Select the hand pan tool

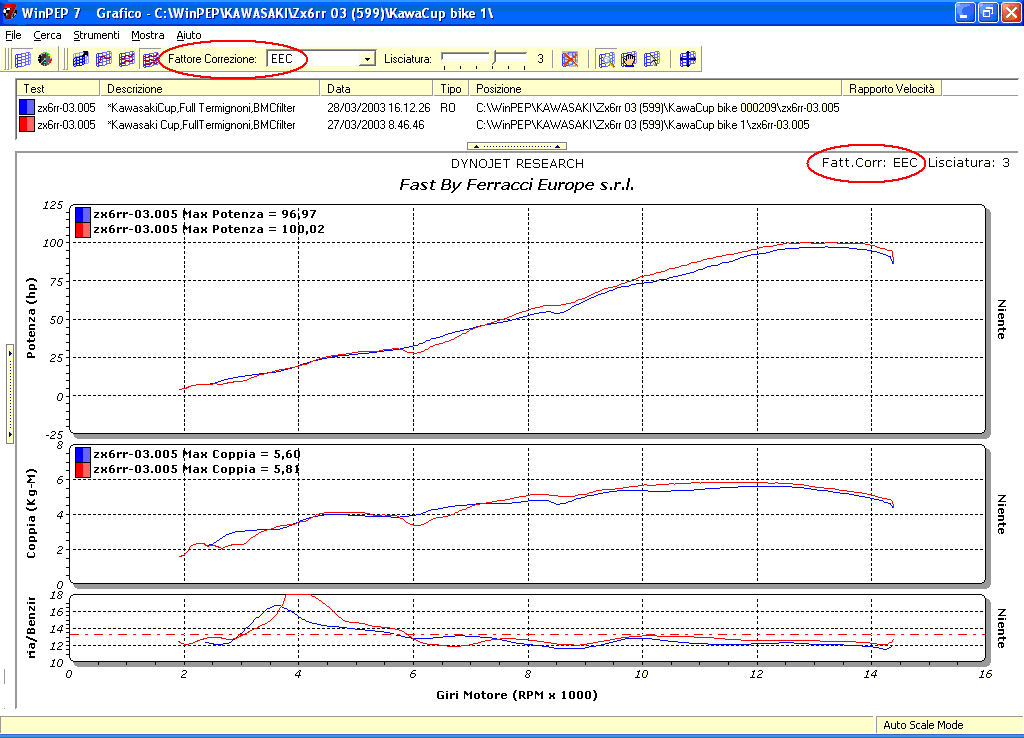(x=629, y=59)
